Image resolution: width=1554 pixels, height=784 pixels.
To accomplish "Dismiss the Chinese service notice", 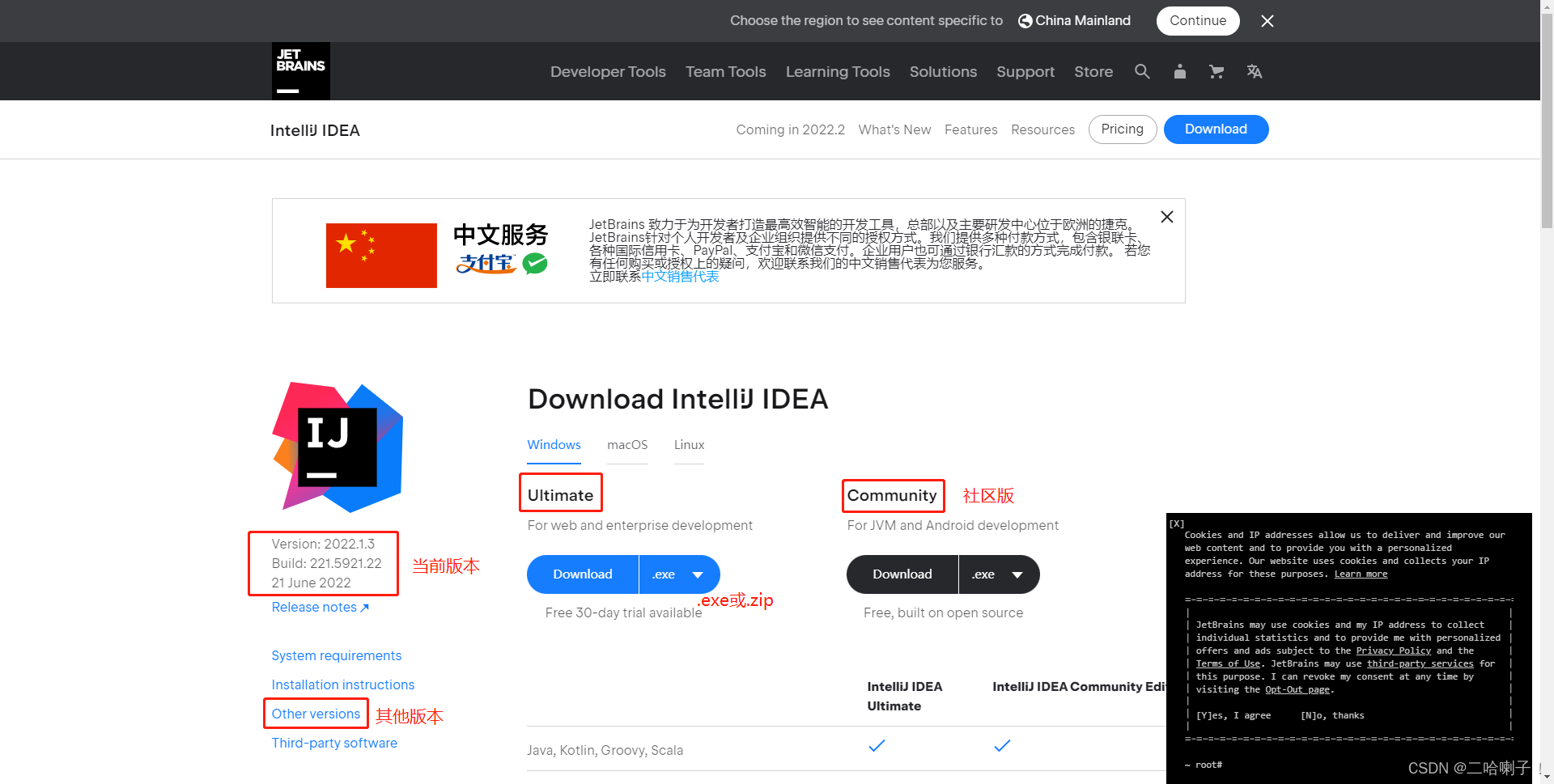I will click(x=1167, y=217).
